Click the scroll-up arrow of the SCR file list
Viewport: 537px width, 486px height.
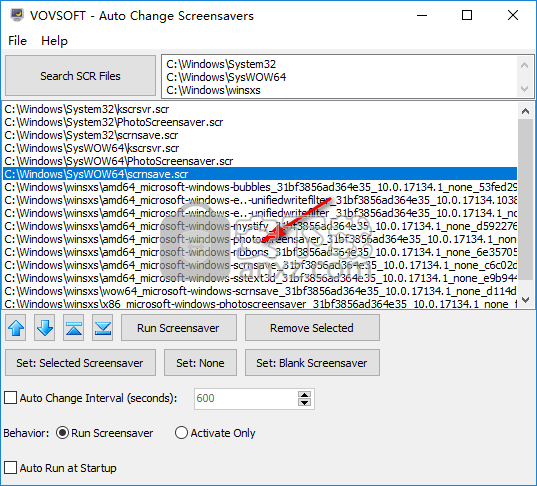click(x=525, y=111)
